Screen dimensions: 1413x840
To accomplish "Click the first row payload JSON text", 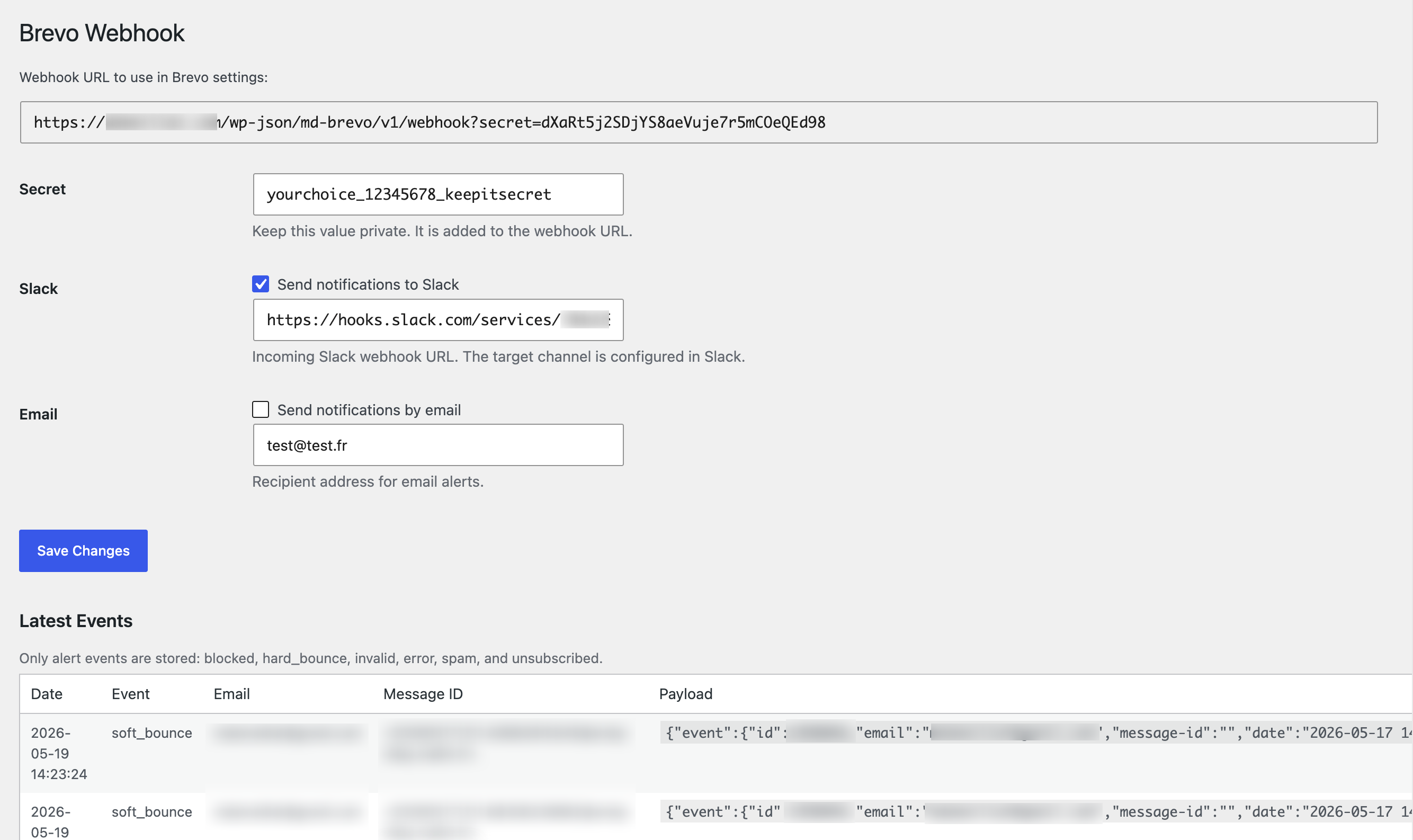I will coord(1036,733).
